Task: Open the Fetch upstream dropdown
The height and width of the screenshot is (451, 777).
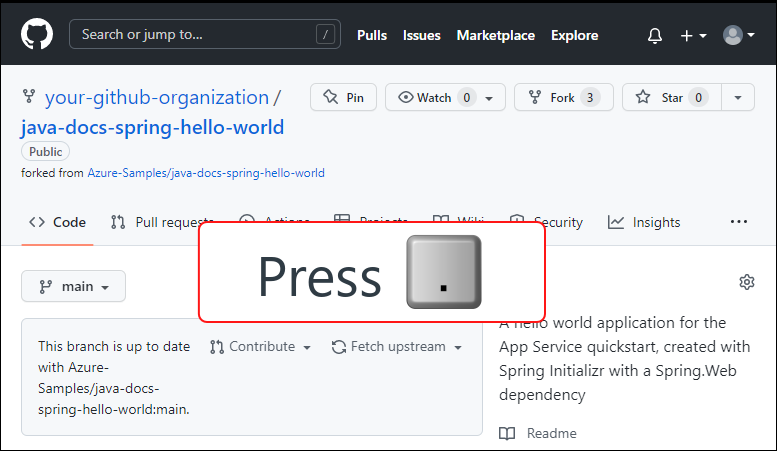Action: click(x=397, y=346)
